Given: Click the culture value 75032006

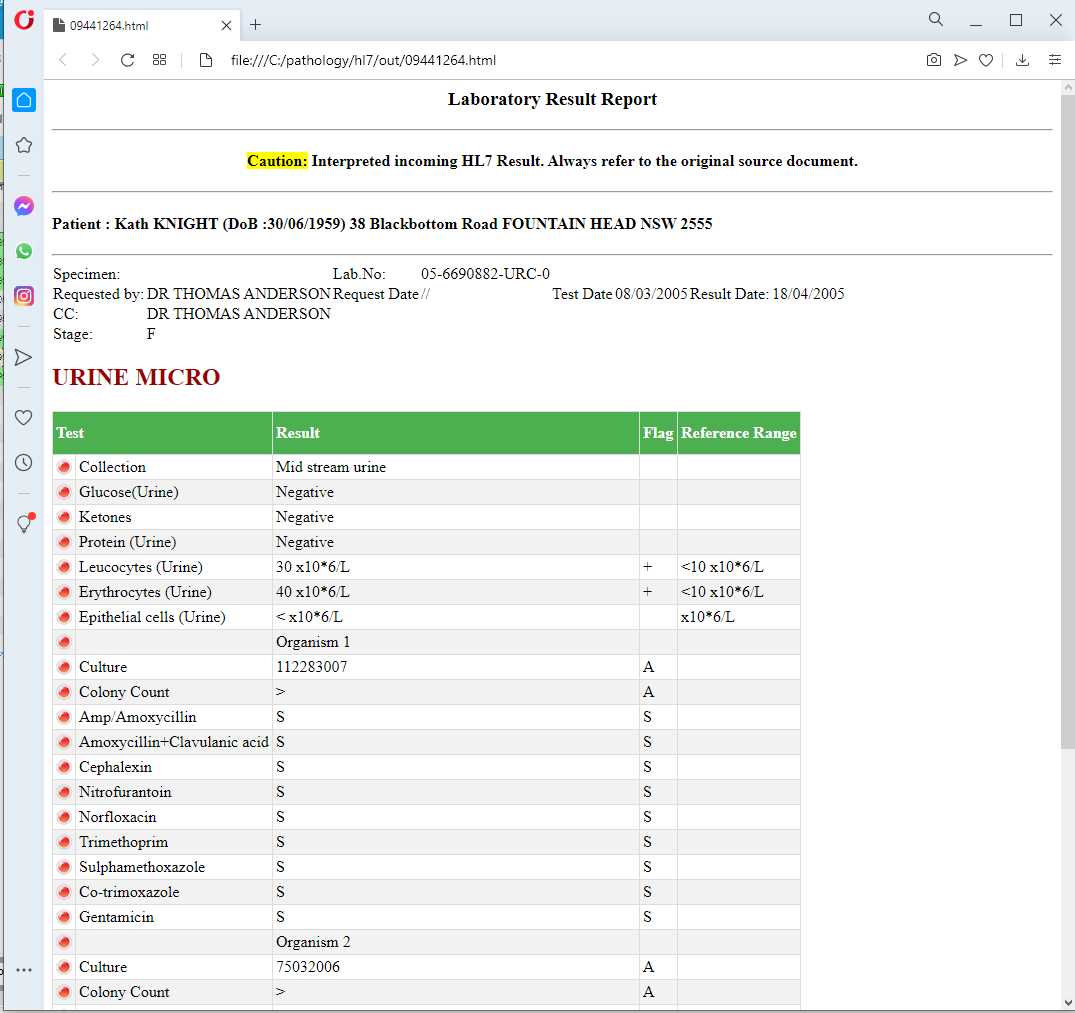Looking at the screenshot, I should pyautogui.click(x=308, y=967).
